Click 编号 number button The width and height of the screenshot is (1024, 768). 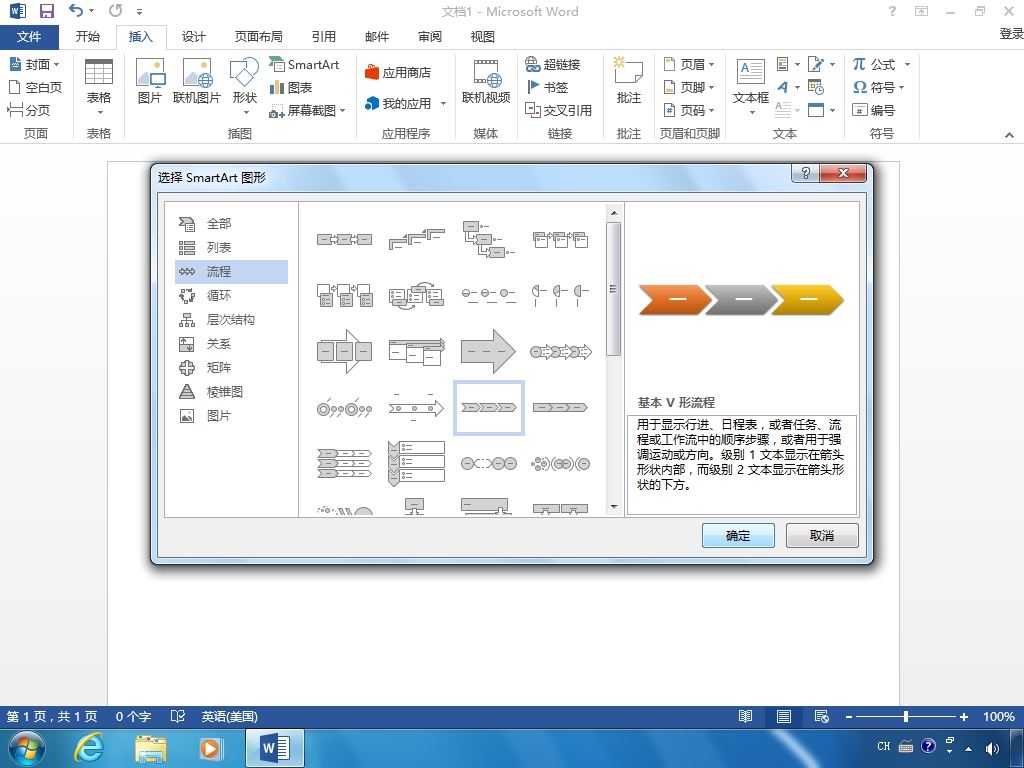coord(874,110)
